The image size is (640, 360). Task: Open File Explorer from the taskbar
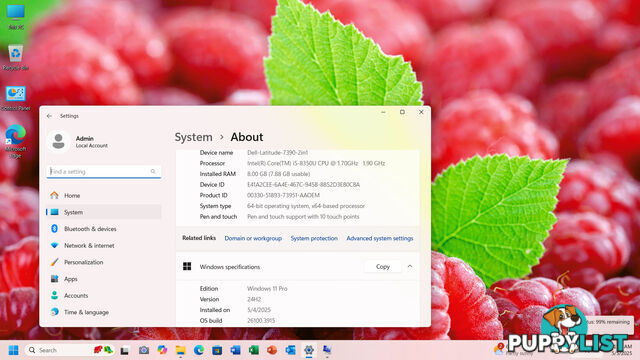tap(180, 350)
